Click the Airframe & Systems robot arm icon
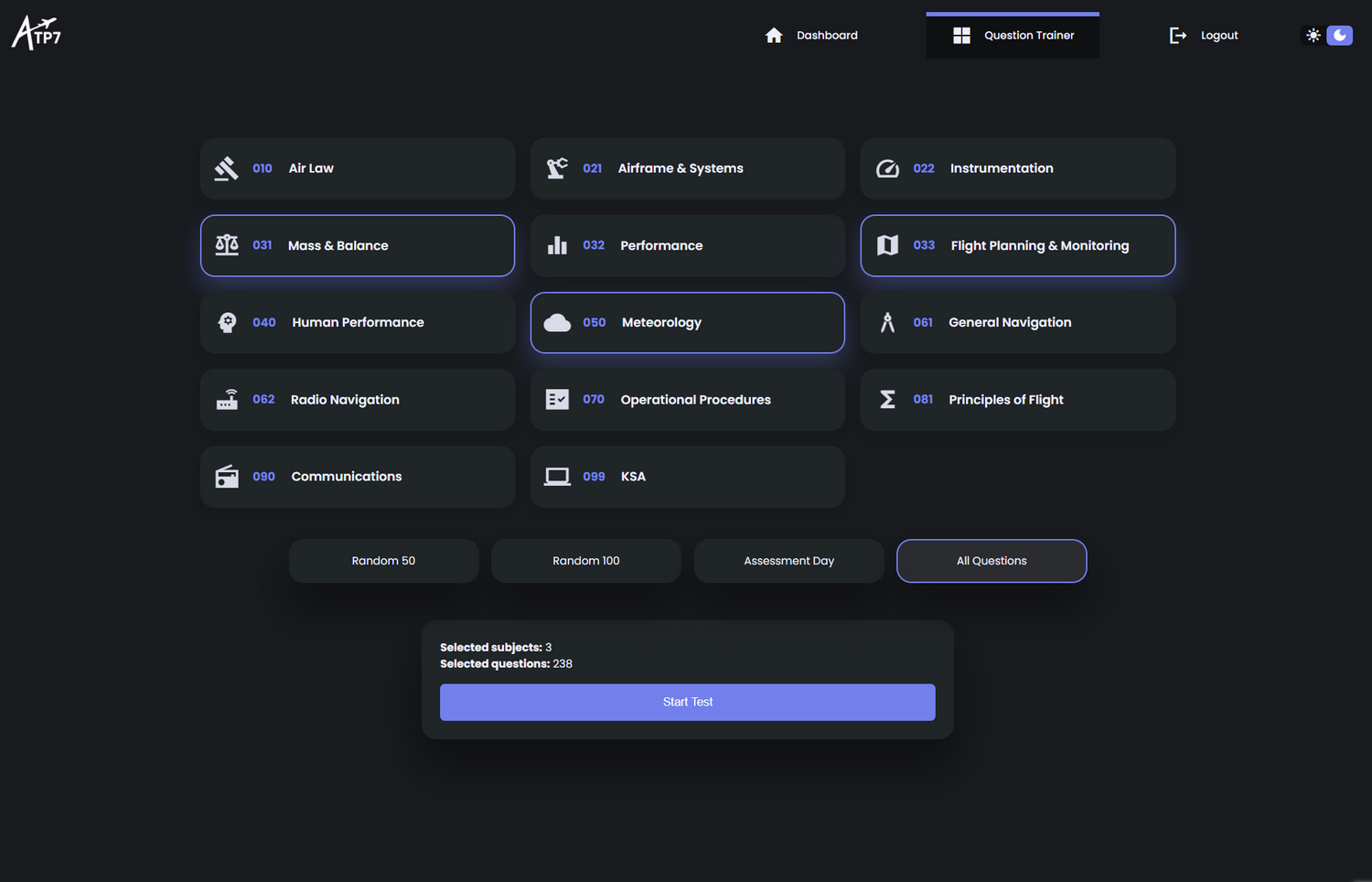Viewport: 1372px width, 882px height. point(557,168)
